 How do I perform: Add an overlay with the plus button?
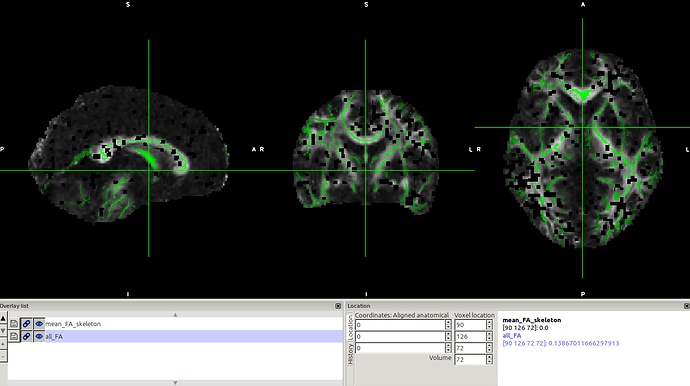[3, 343]
